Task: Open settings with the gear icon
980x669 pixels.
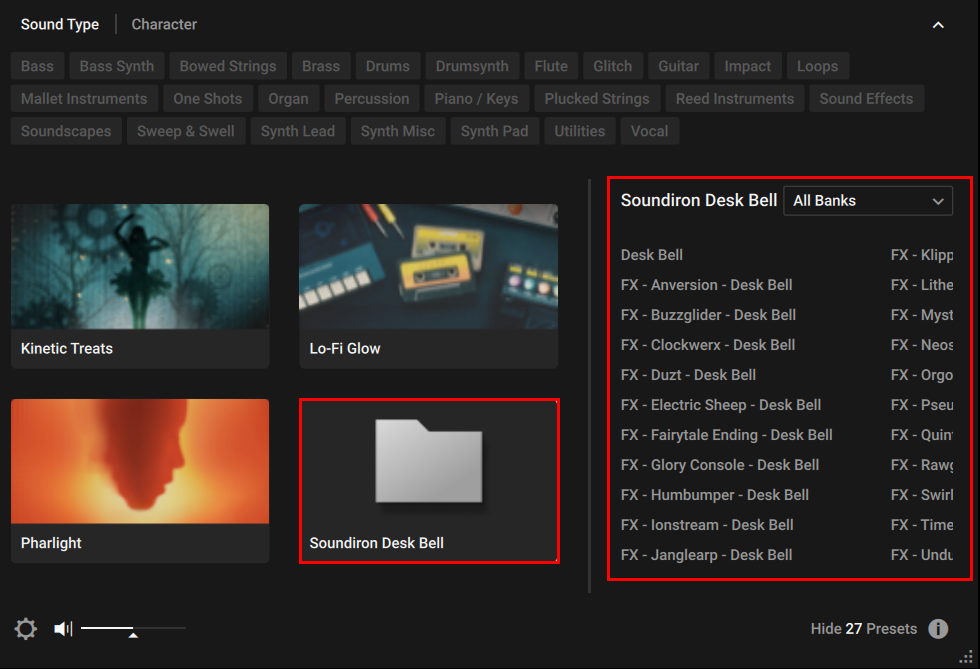Action: [25, 628]
